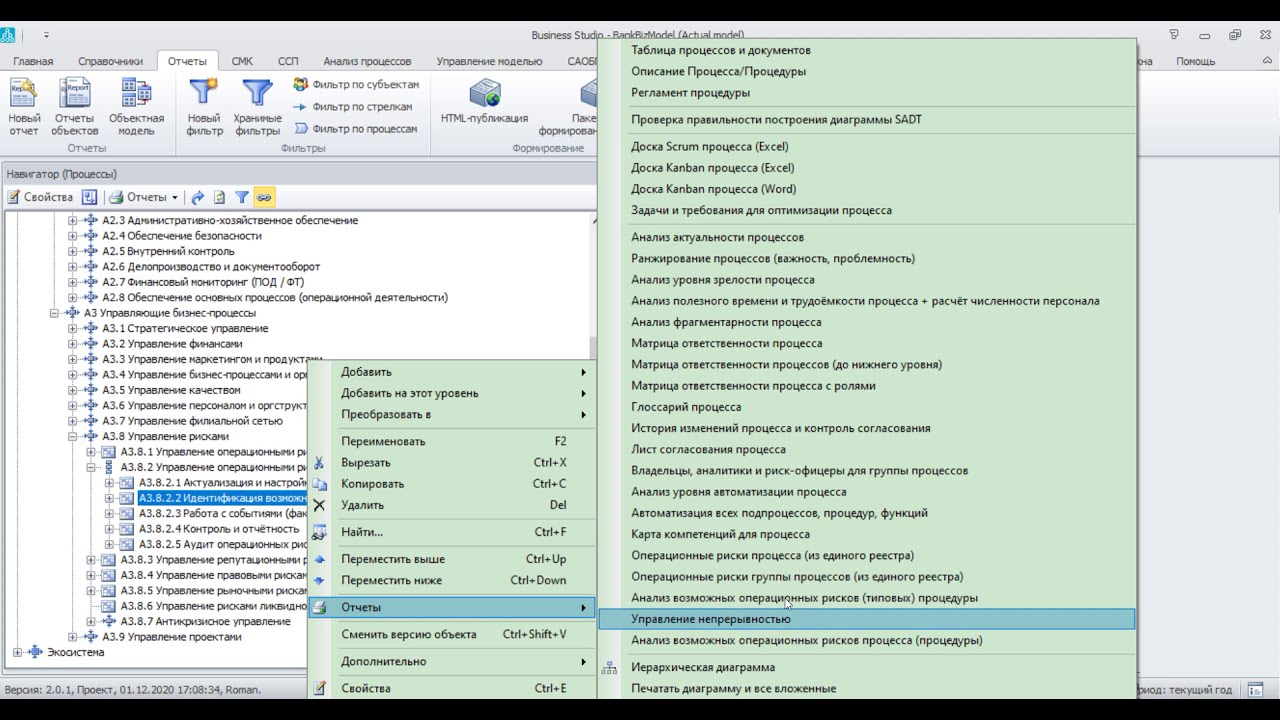
Task: Switch to Анализ процессов tab
Action: point(367,61)
